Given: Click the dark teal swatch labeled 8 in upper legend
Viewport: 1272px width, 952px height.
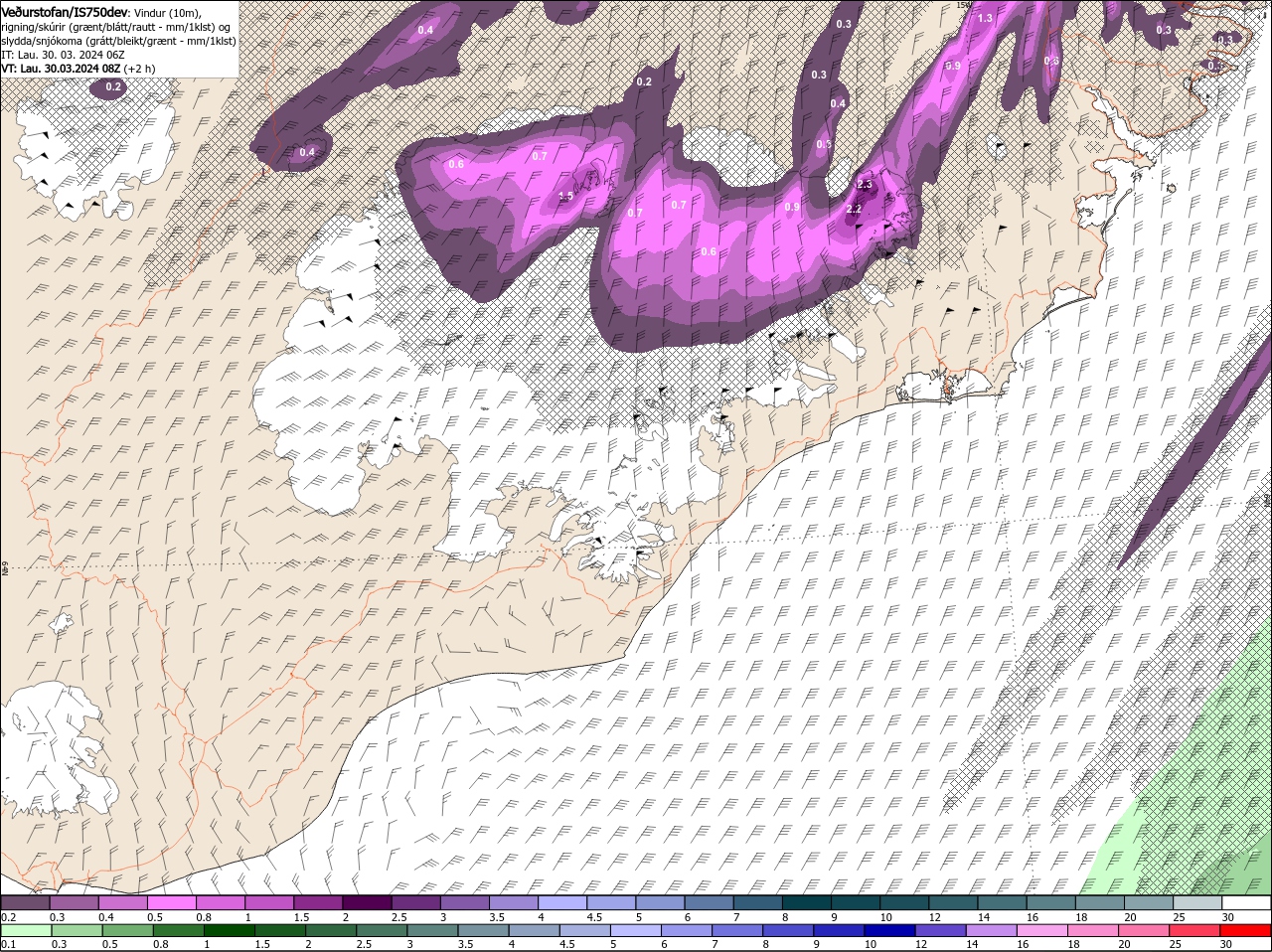Looking at the screenshot, I should coord(807,902).
